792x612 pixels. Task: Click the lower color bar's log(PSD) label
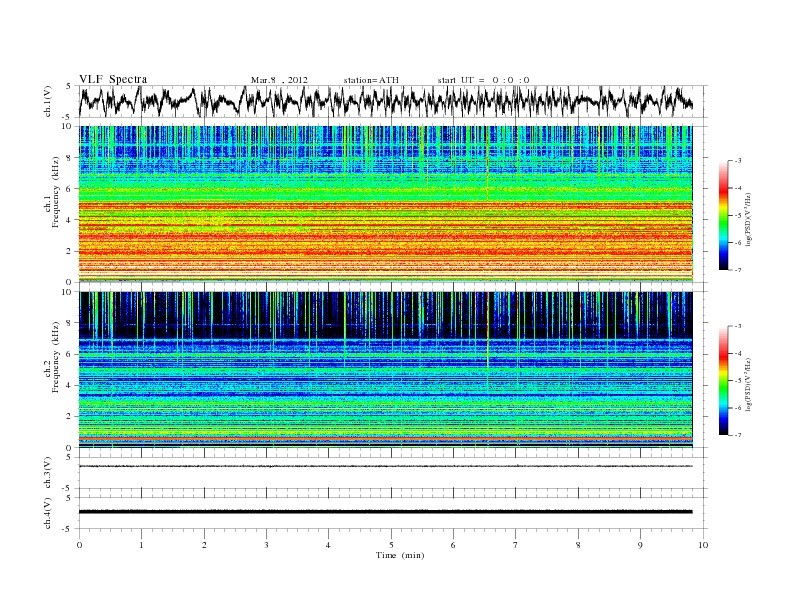tap(749, 383)
